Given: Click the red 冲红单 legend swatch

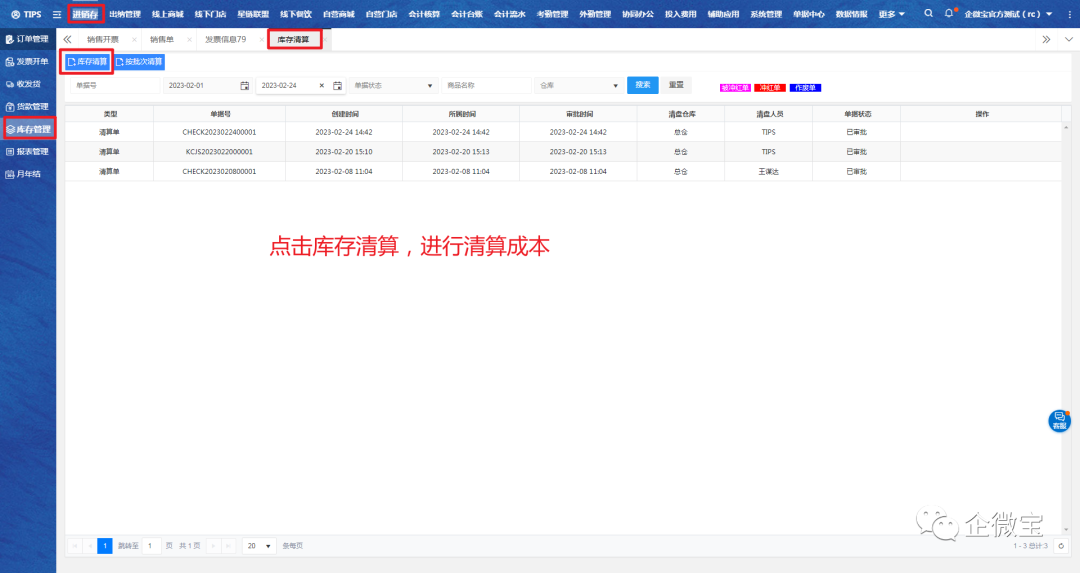Looking at the screenshot, I should [769, 88].
